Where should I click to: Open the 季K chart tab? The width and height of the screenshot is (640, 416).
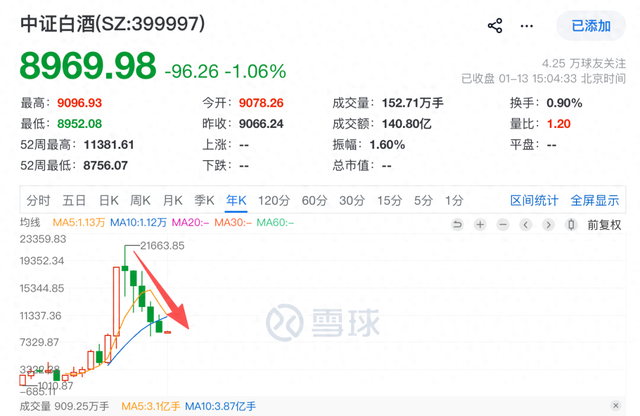(204, 200)
